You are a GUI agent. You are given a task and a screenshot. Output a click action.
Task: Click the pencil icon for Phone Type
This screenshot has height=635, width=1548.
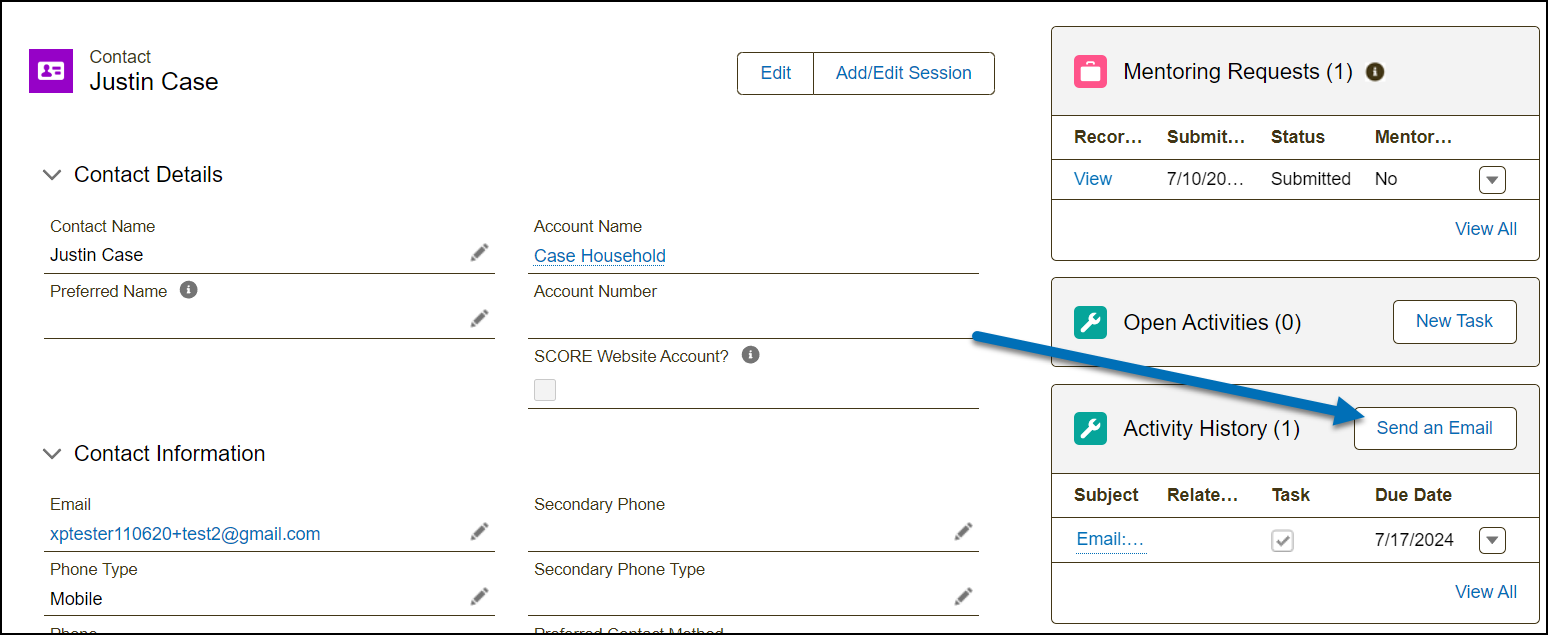480,597
